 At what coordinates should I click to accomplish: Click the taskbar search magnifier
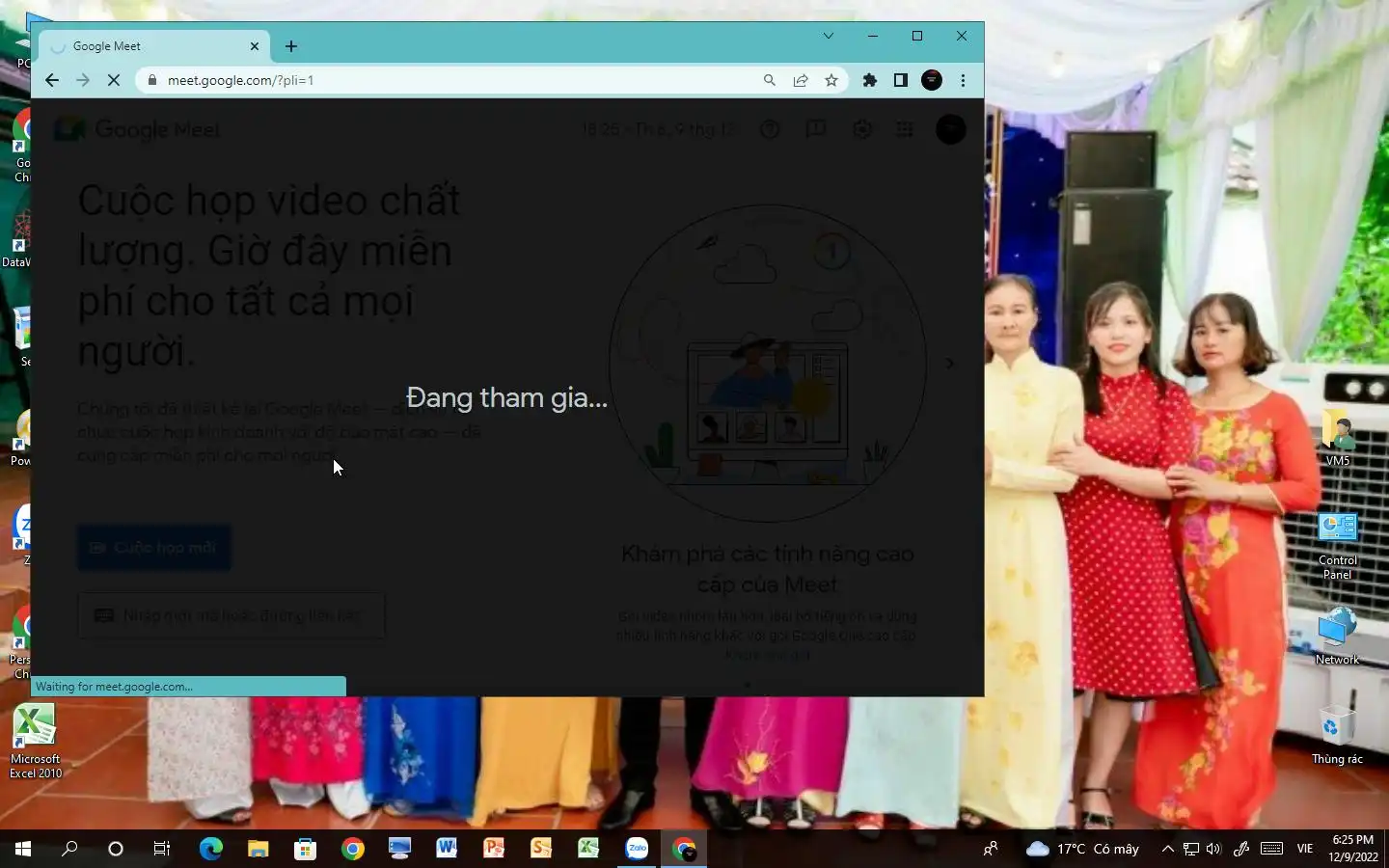click(69, 849)
